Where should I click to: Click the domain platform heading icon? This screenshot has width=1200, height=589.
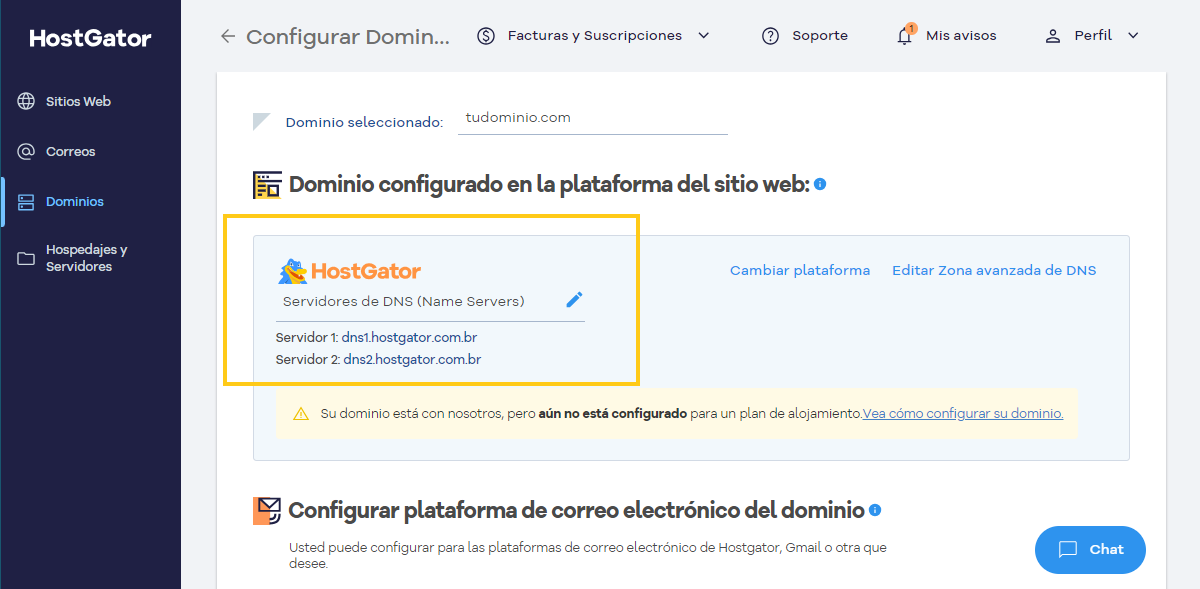(x=267, y=185)
